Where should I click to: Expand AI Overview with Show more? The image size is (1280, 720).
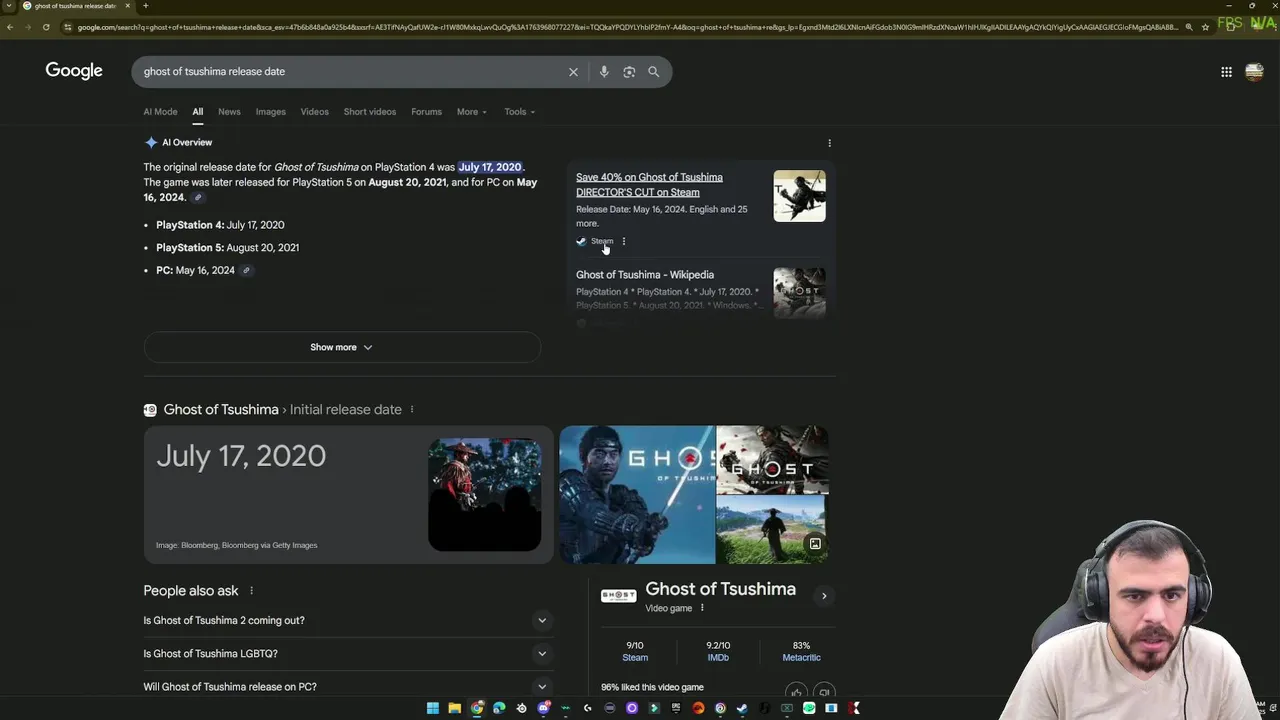click(x=341, y=347)
